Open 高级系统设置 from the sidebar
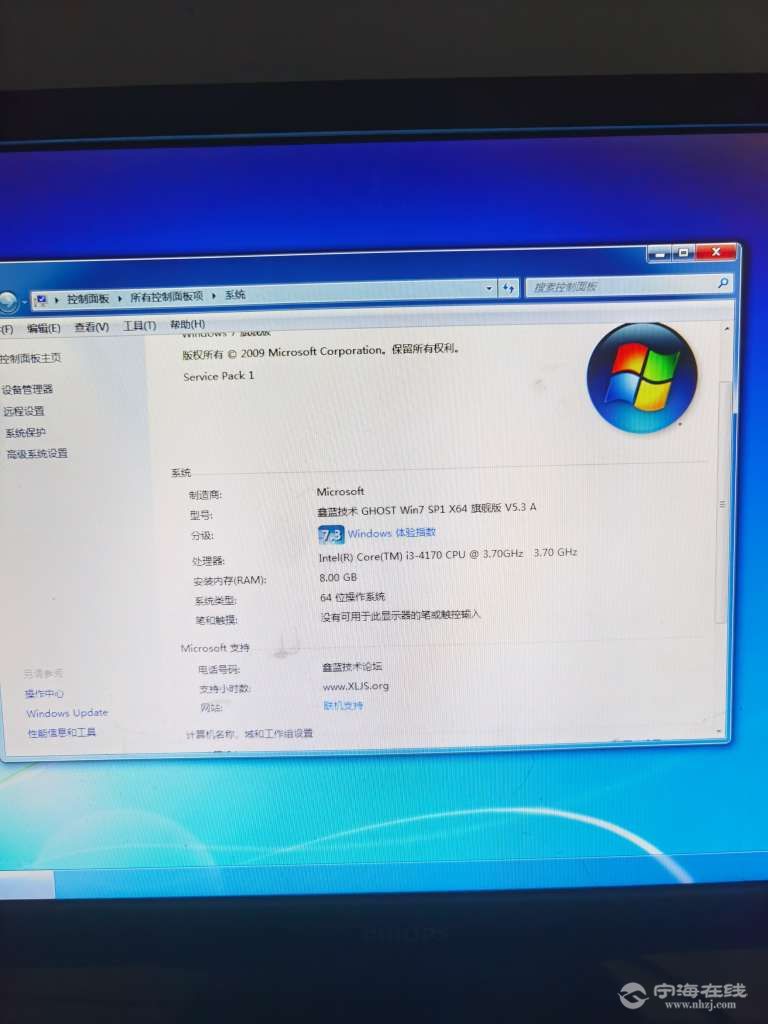 pyautogui.click(x=37, y=454)
